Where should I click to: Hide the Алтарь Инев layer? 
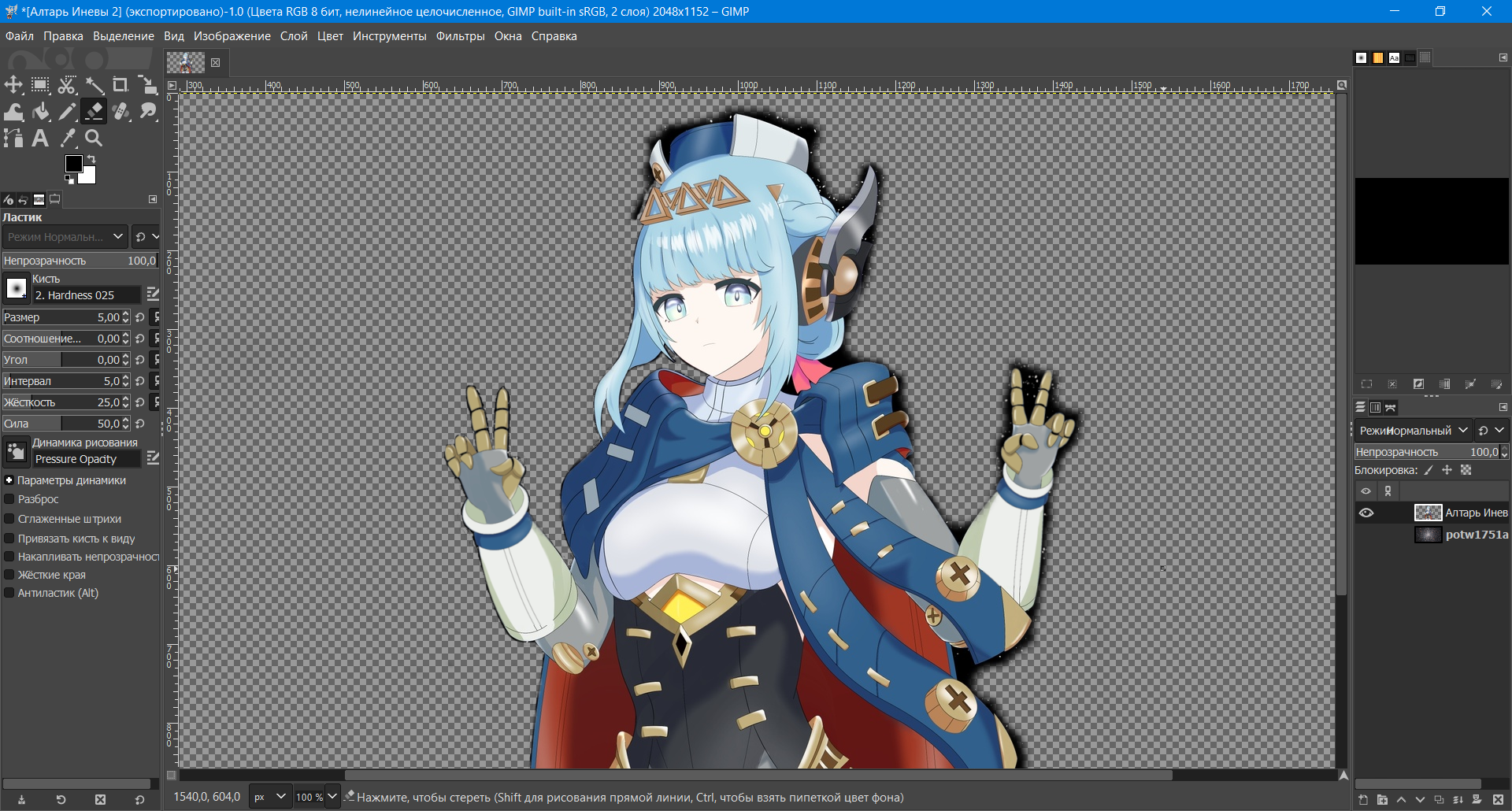tap(1366, 513)
